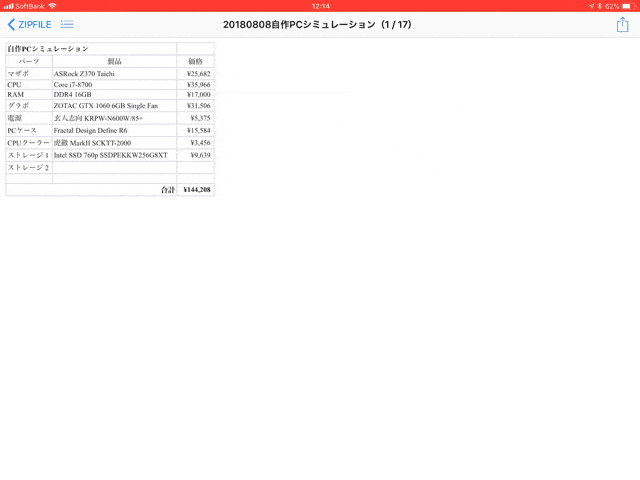The width and height of the screenshot is (640, 480).
Task: Select the グラボ row label
Action: (29, 105)
